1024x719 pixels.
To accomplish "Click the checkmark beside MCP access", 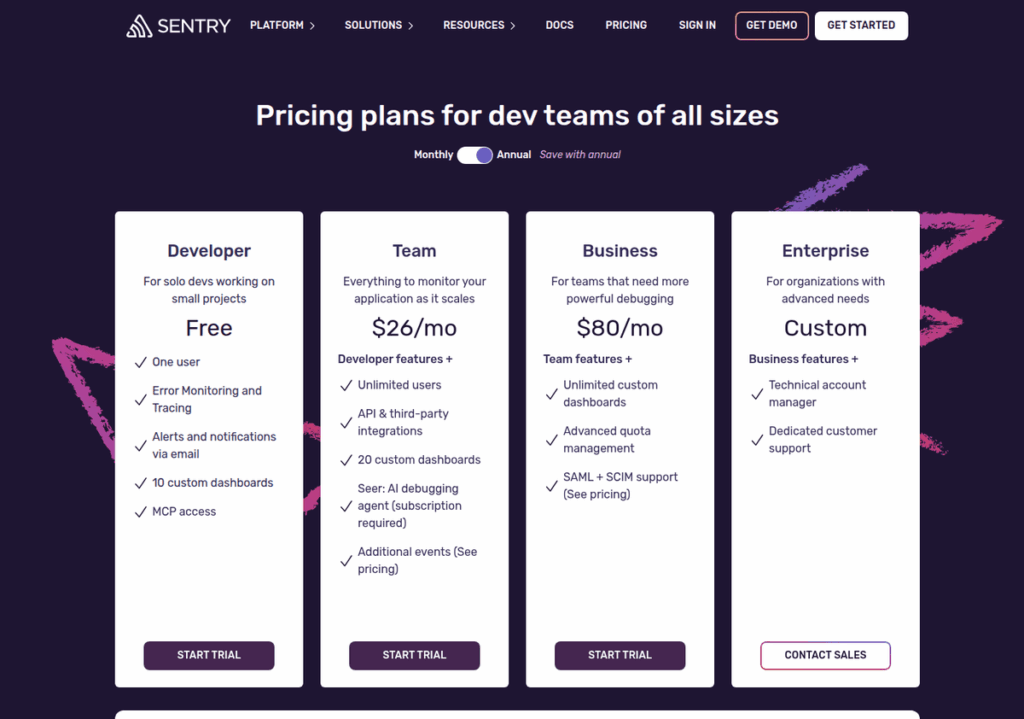I will click(140, 512).
